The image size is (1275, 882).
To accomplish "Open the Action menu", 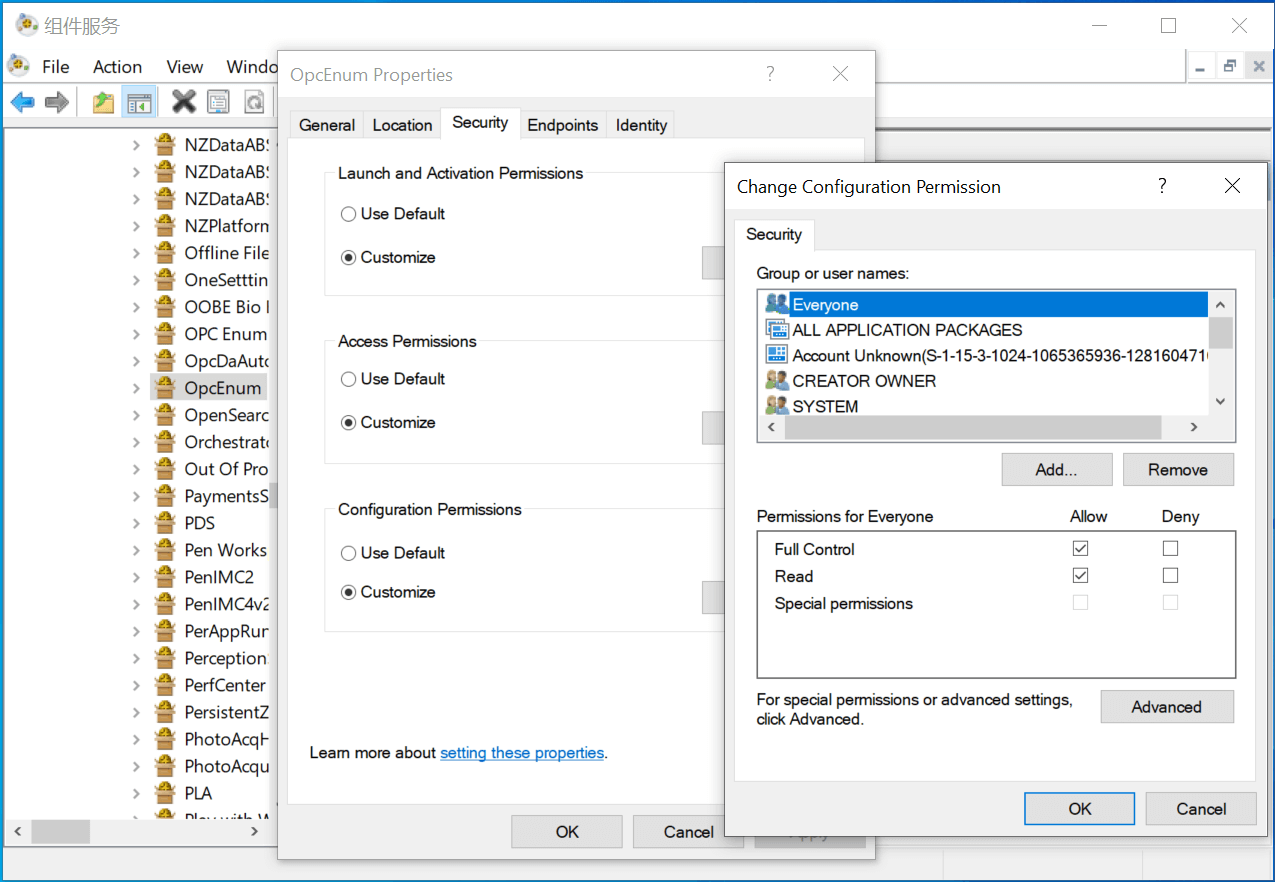I will point(117,67).
